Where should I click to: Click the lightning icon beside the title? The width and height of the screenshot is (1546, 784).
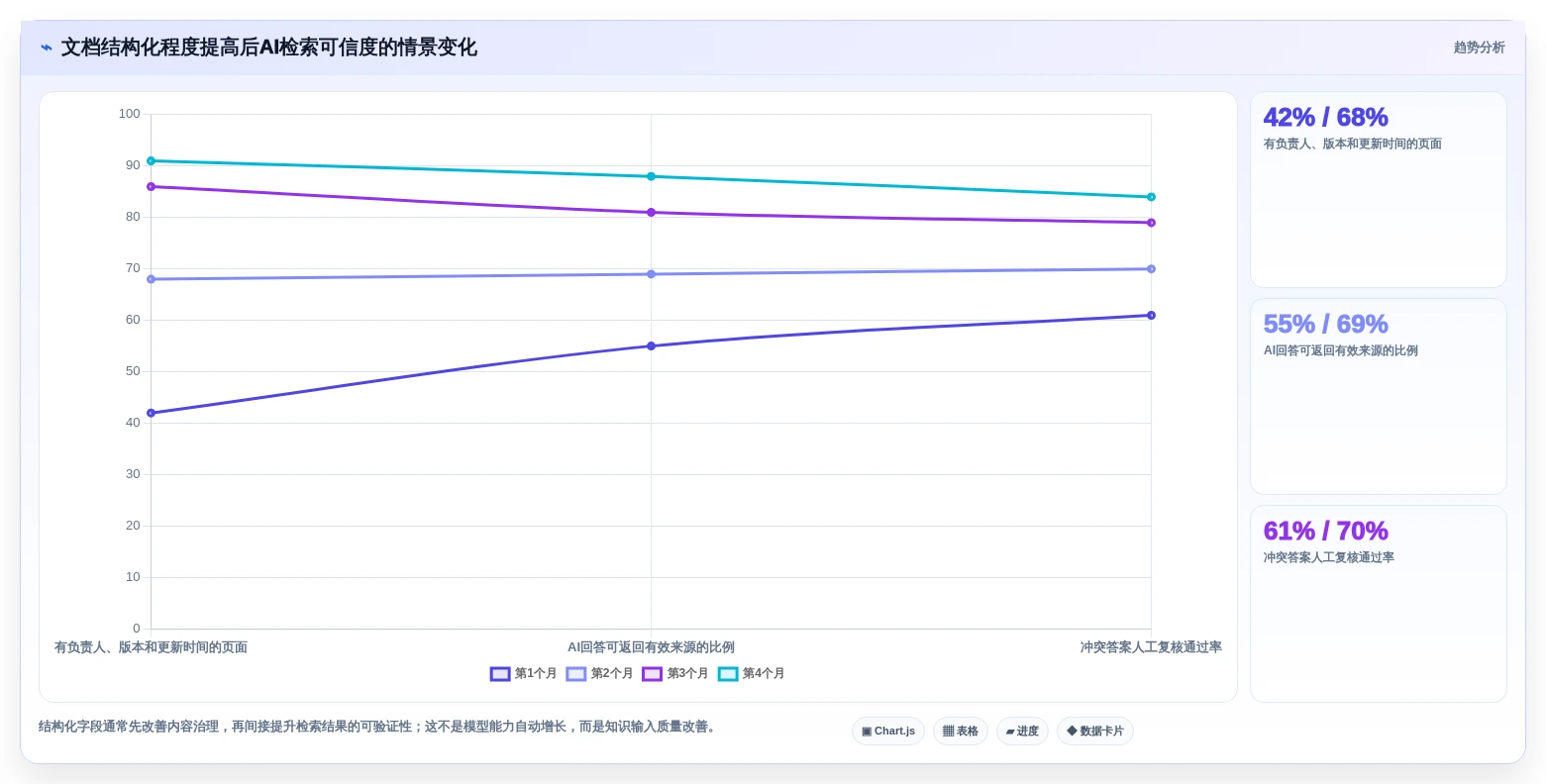click(x=46, y=48)
